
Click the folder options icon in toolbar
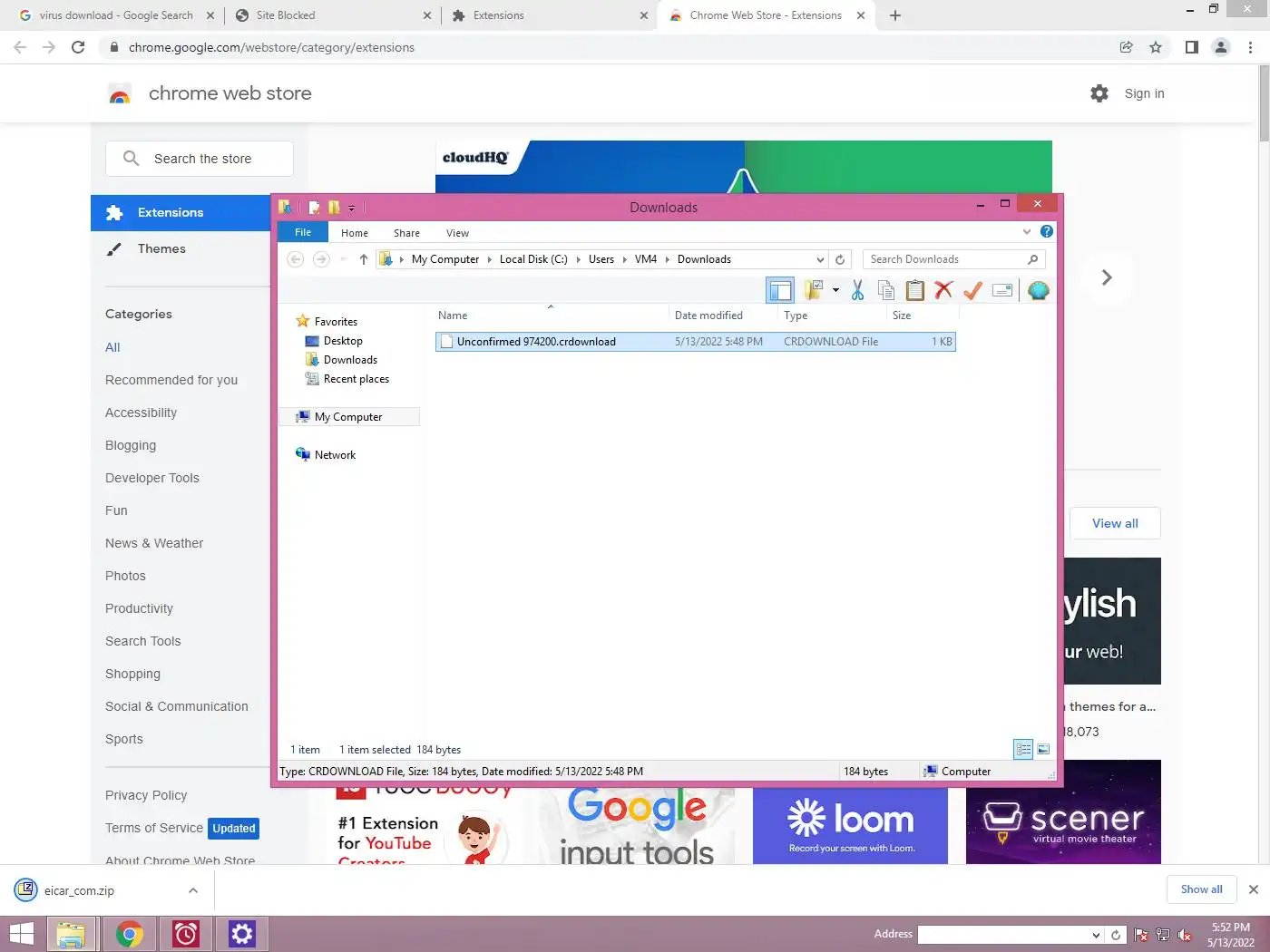pos(814,290)
